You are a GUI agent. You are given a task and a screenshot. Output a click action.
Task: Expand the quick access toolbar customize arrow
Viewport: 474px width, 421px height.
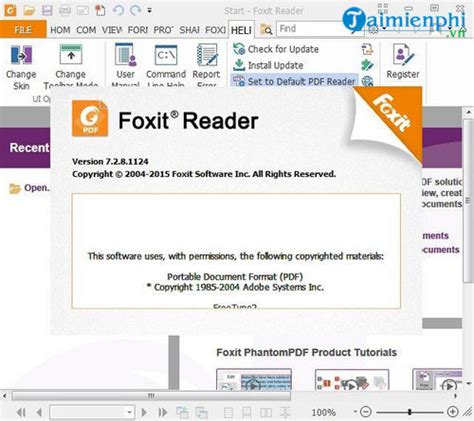pyautogui.click(x=150, y=11)
